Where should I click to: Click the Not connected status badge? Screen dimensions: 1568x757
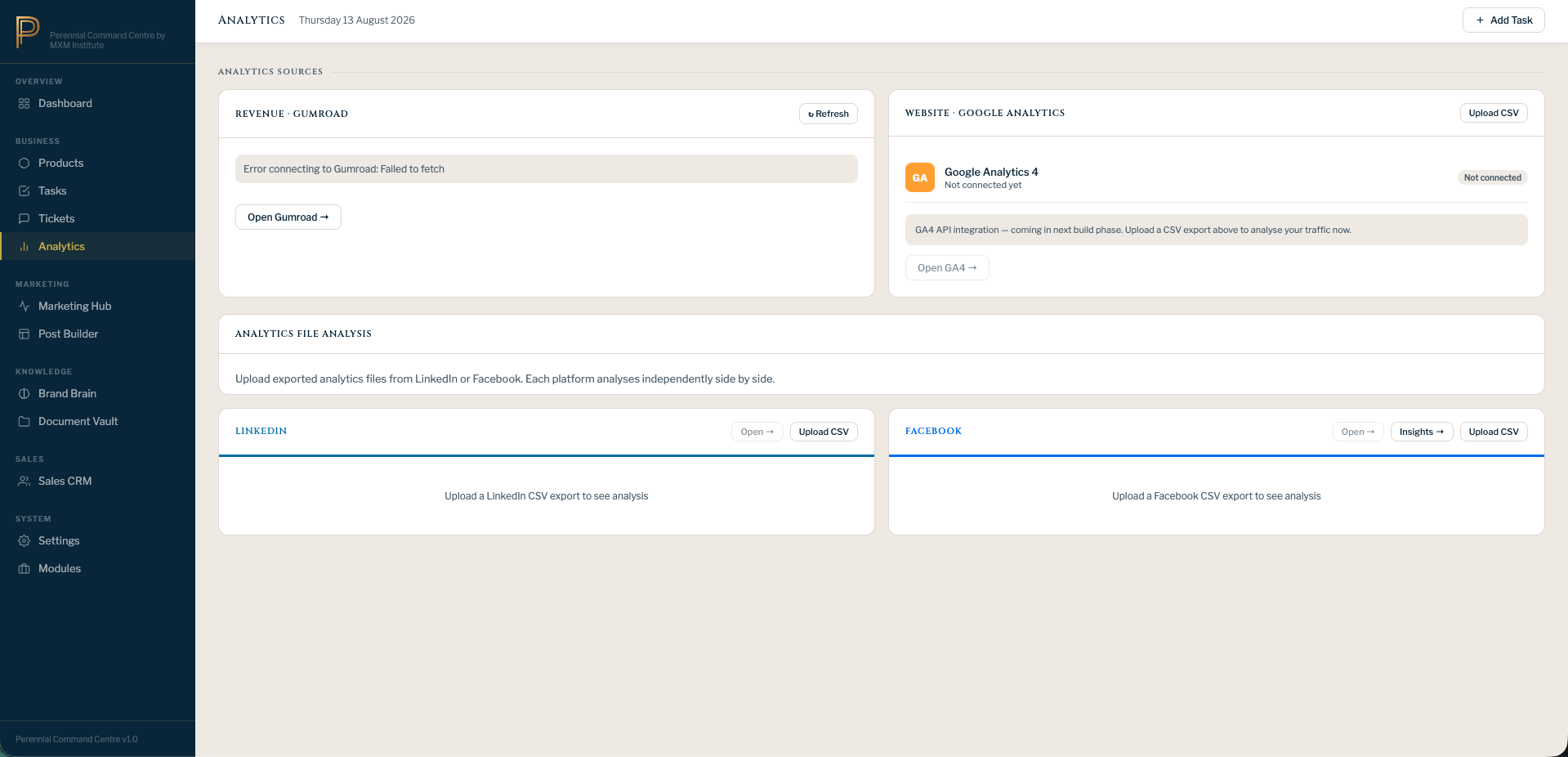tap(1493, 177)
